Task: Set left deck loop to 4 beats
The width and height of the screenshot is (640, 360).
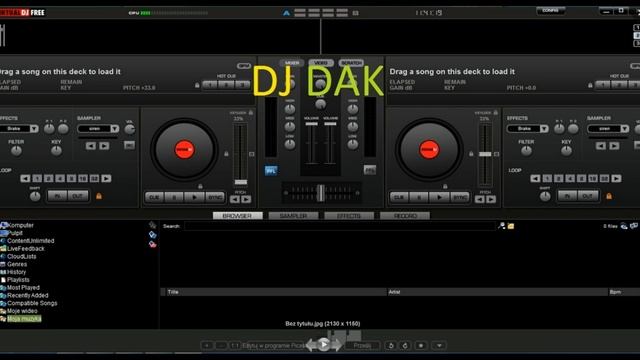Action: (x=60, y=178)
